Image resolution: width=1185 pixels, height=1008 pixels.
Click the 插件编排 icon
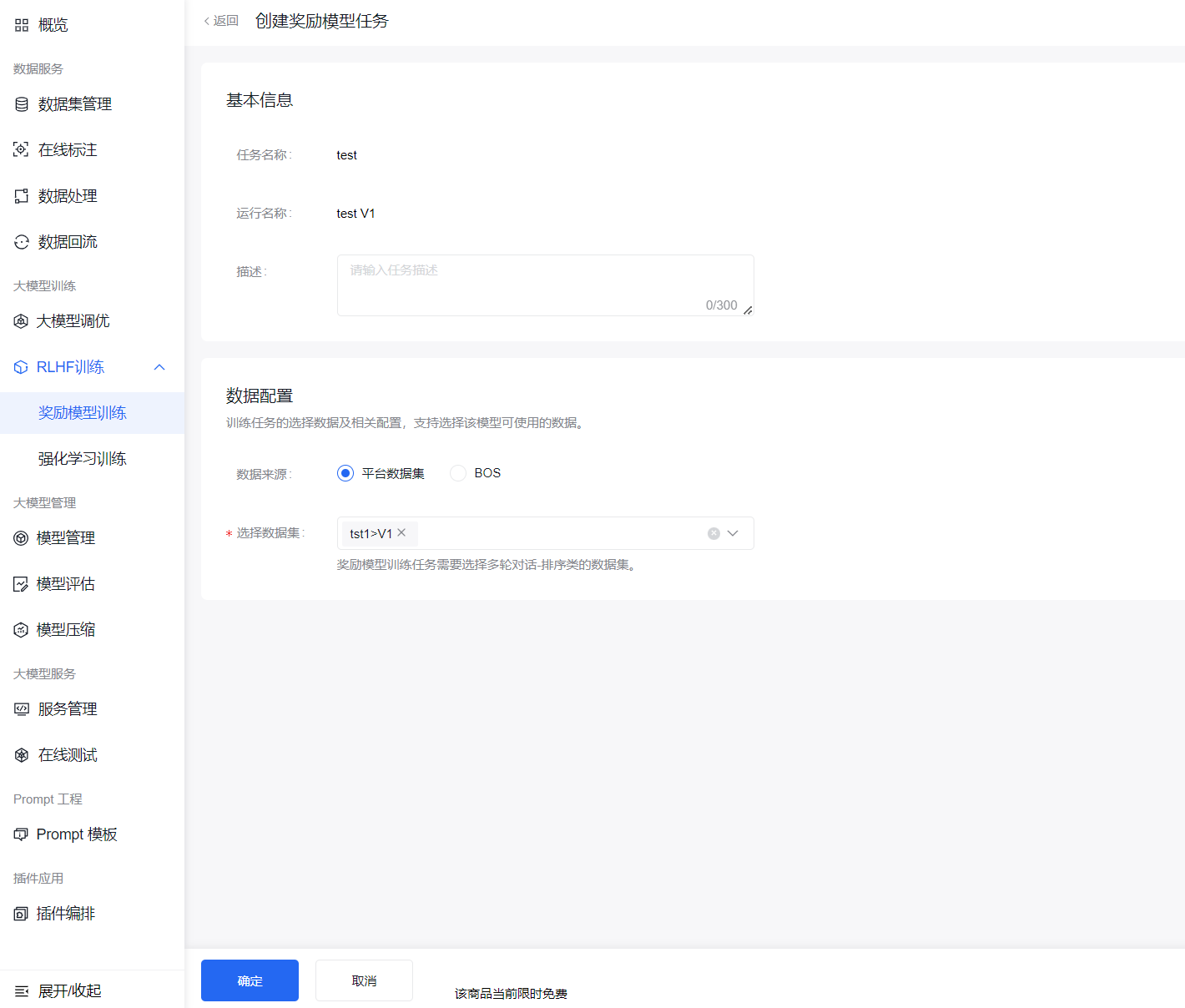click(21, 914)
